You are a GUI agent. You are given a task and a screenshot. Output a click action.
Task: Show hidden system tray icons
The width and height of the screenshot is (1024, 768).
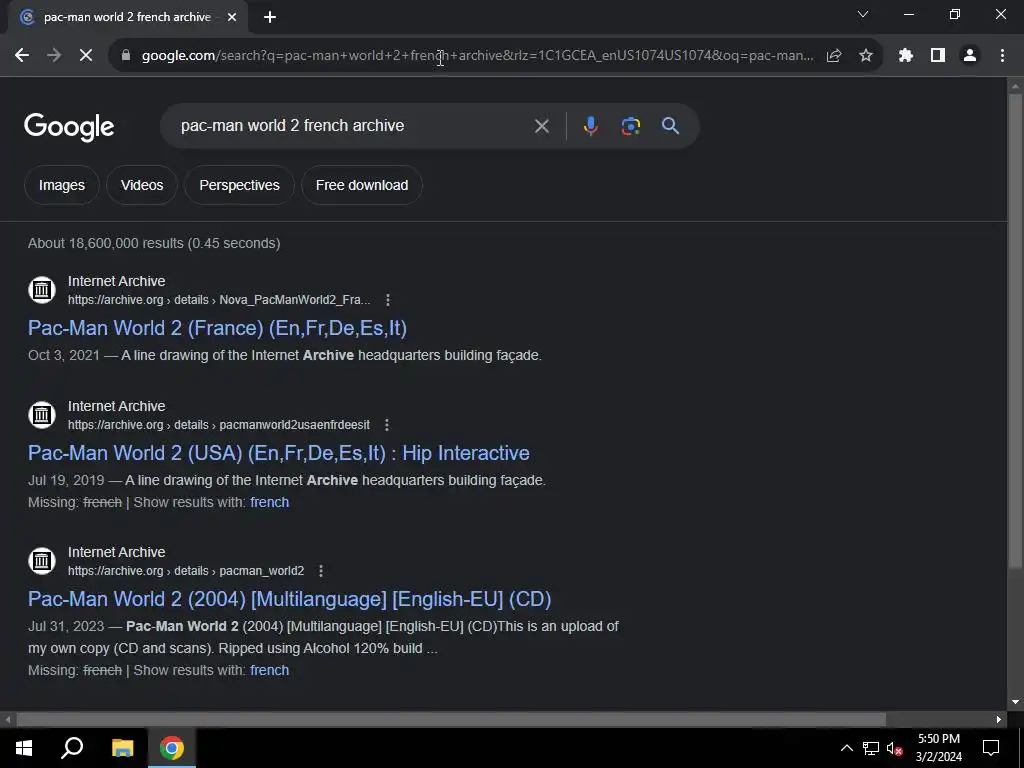tap(846, 748)
